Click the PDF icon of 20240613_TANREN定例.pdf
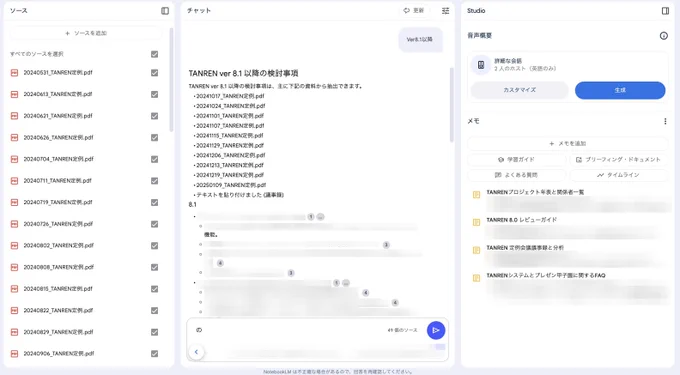The height and width of the screenshot is (375, 680). click(x=14, y=94)
